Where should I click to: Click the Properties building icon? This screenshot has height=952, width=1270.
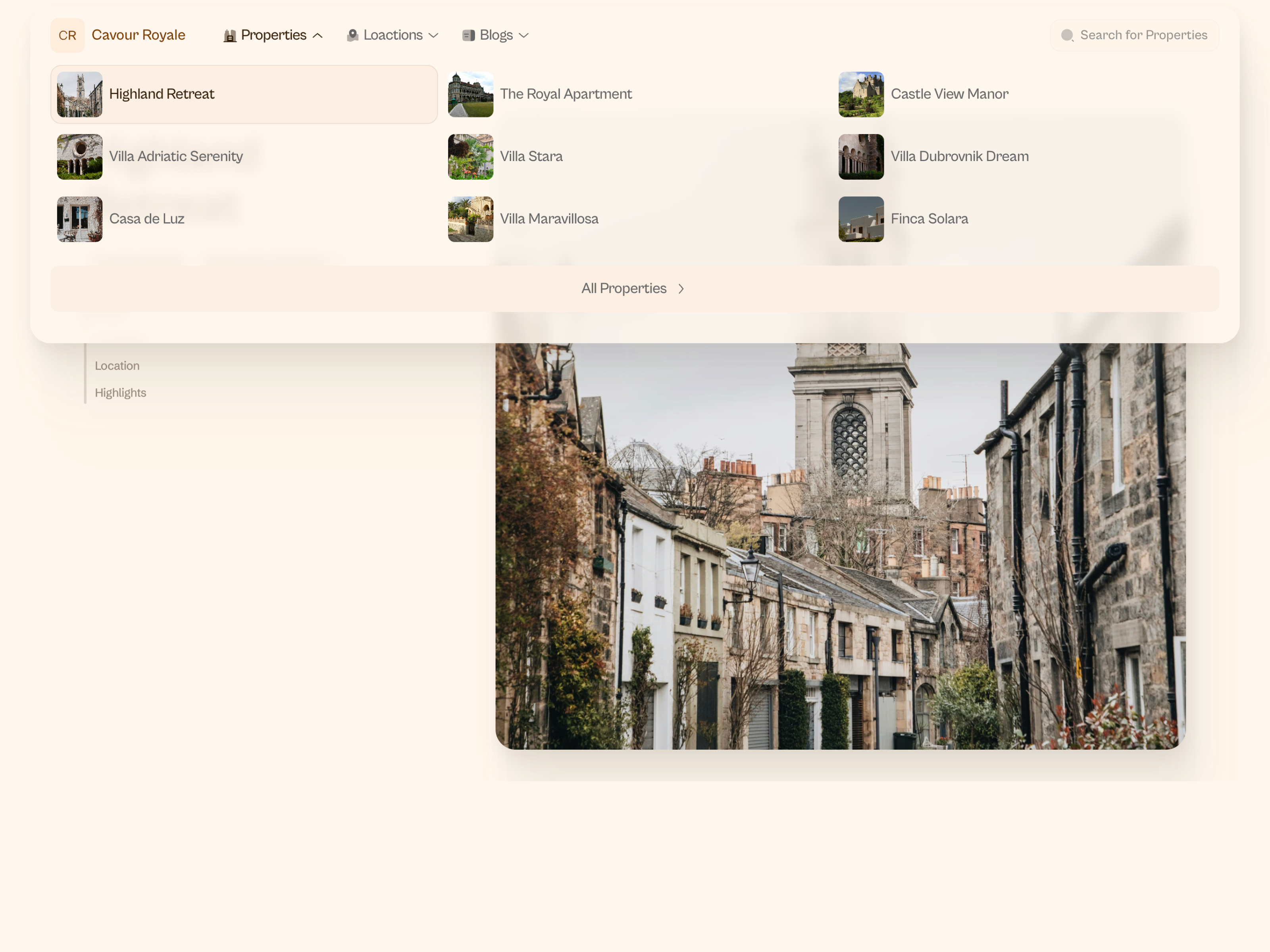click(230, 36)
